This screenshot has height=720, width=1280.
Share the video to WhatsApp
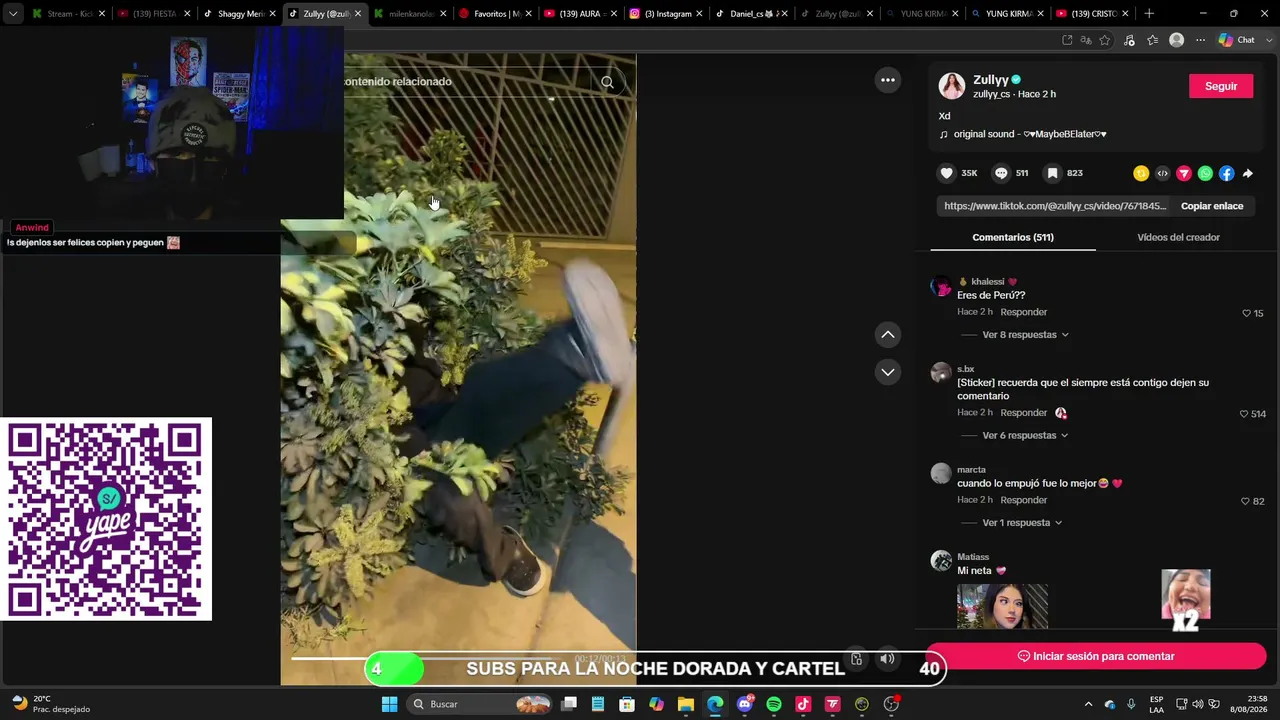(x=1205, y=173)
